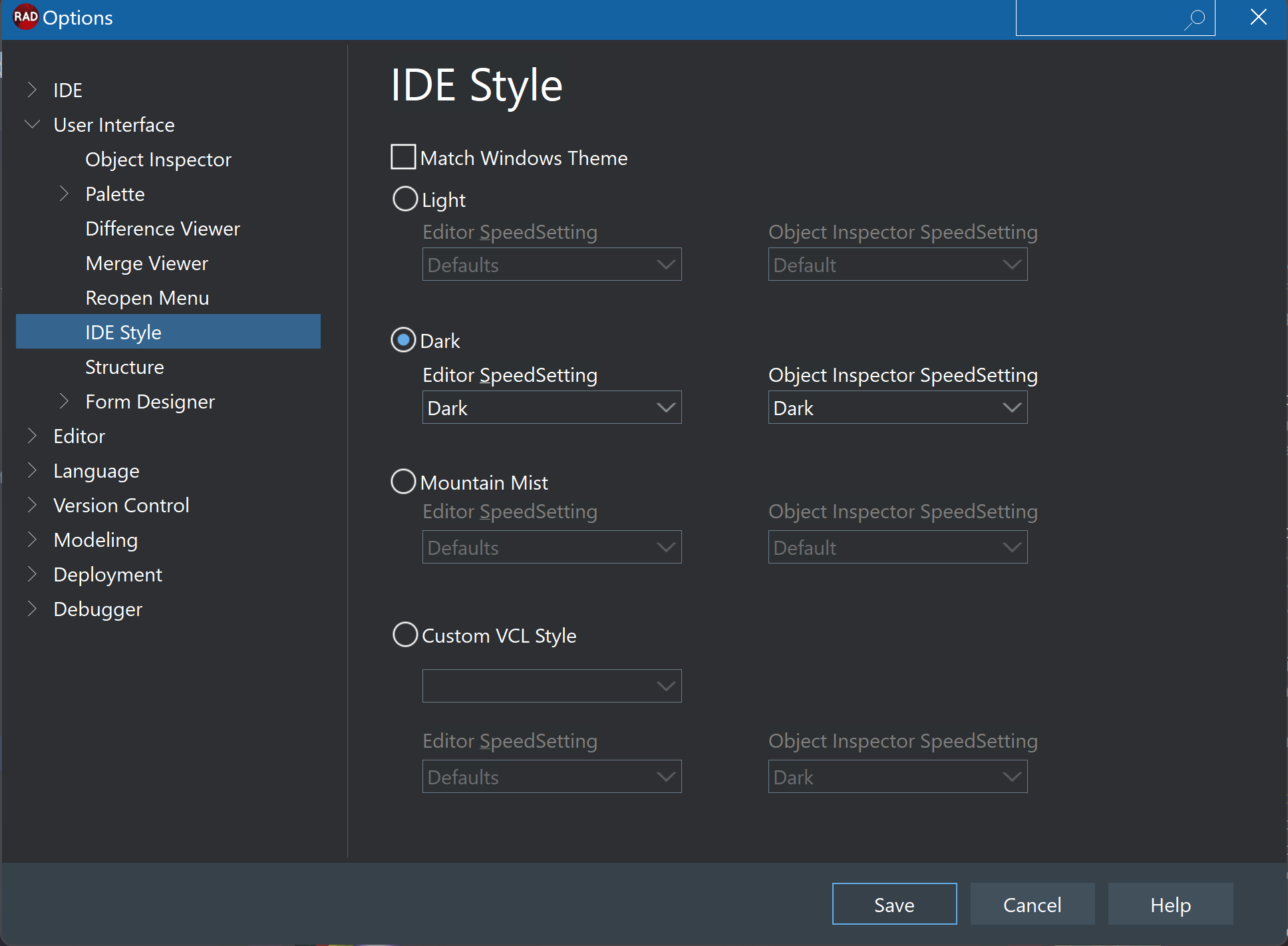
Task: Open Object Inspector SpeedSetting dropdown under Light
Action: click(x=897, y=264)
